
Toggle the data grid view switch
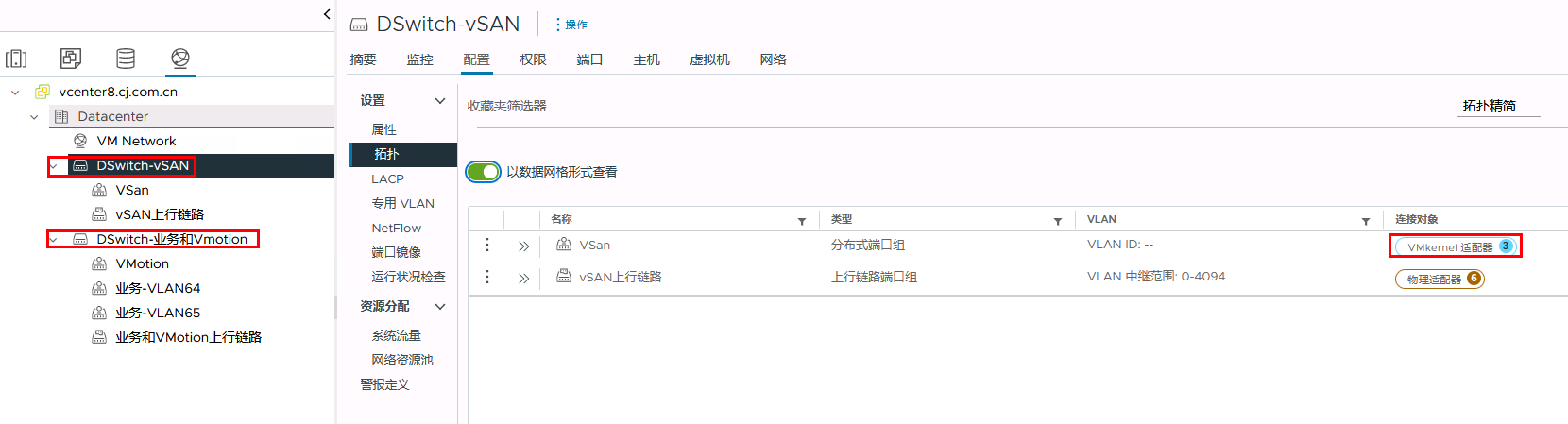(x=483, y=172)
